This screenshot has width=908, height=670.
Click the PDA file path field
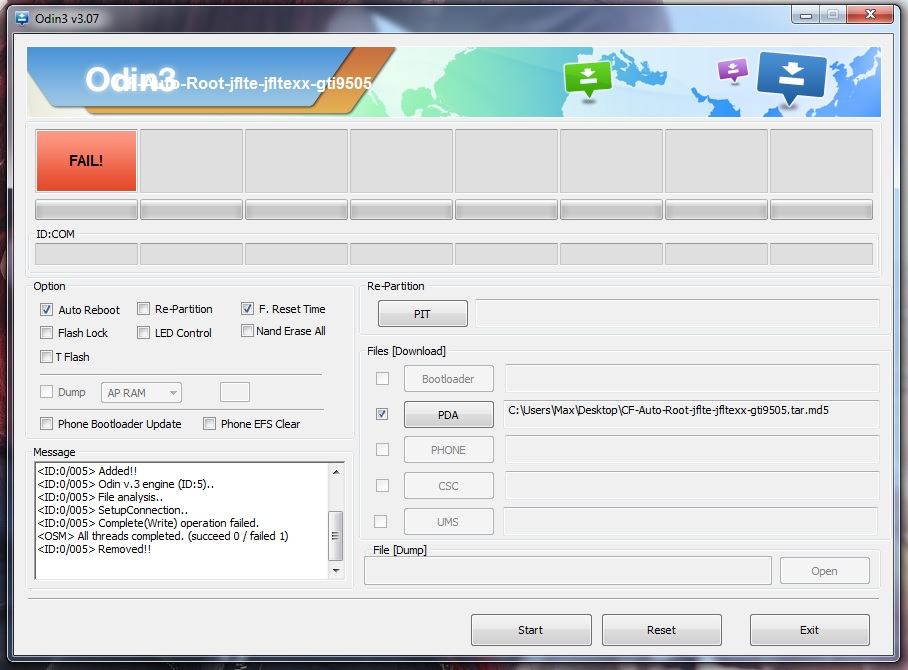691,414
